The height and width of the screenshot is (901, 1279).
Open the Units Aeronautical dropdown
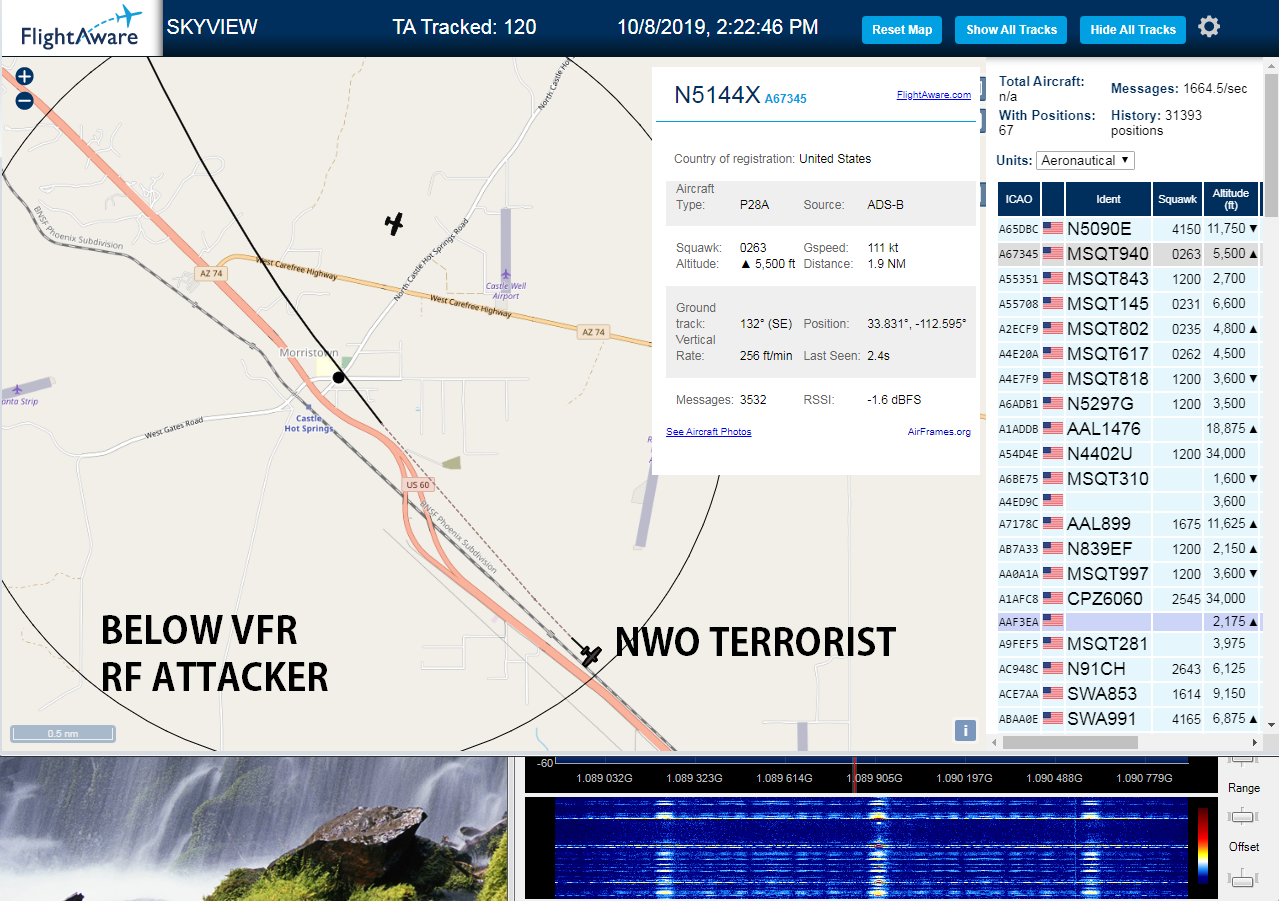coord(1085,160)
